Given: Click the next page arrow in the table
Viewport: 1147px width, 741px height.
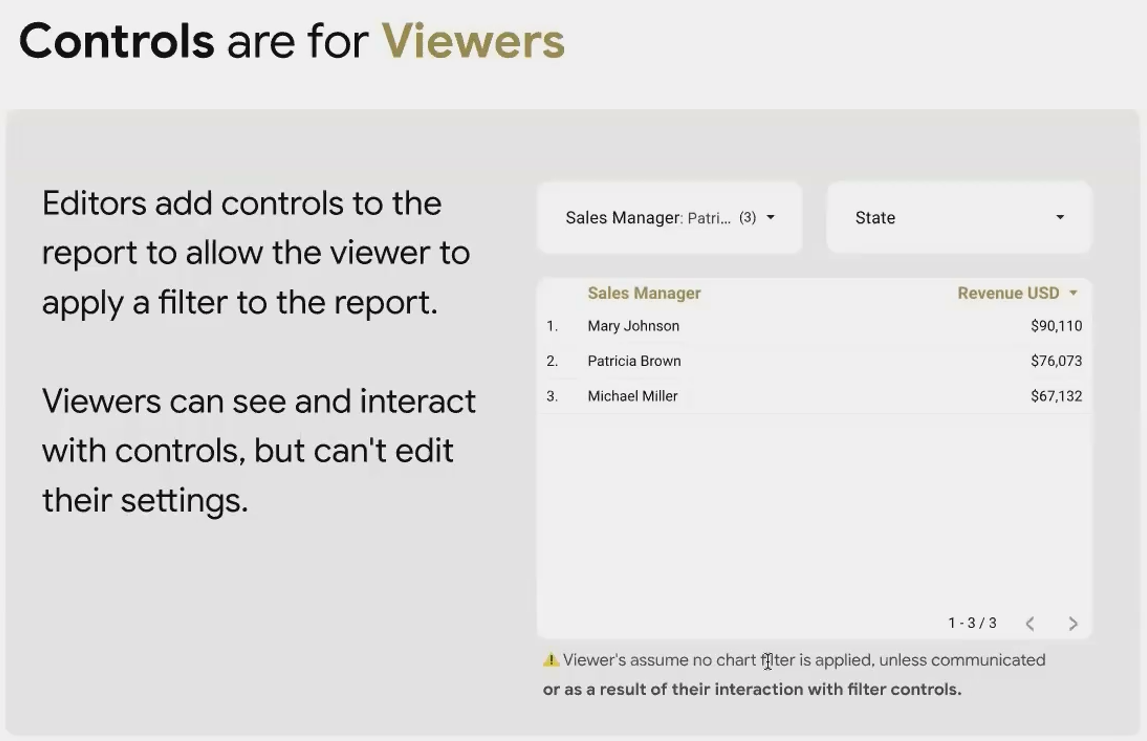Looking at the screenshot, I should point(1073,622).
